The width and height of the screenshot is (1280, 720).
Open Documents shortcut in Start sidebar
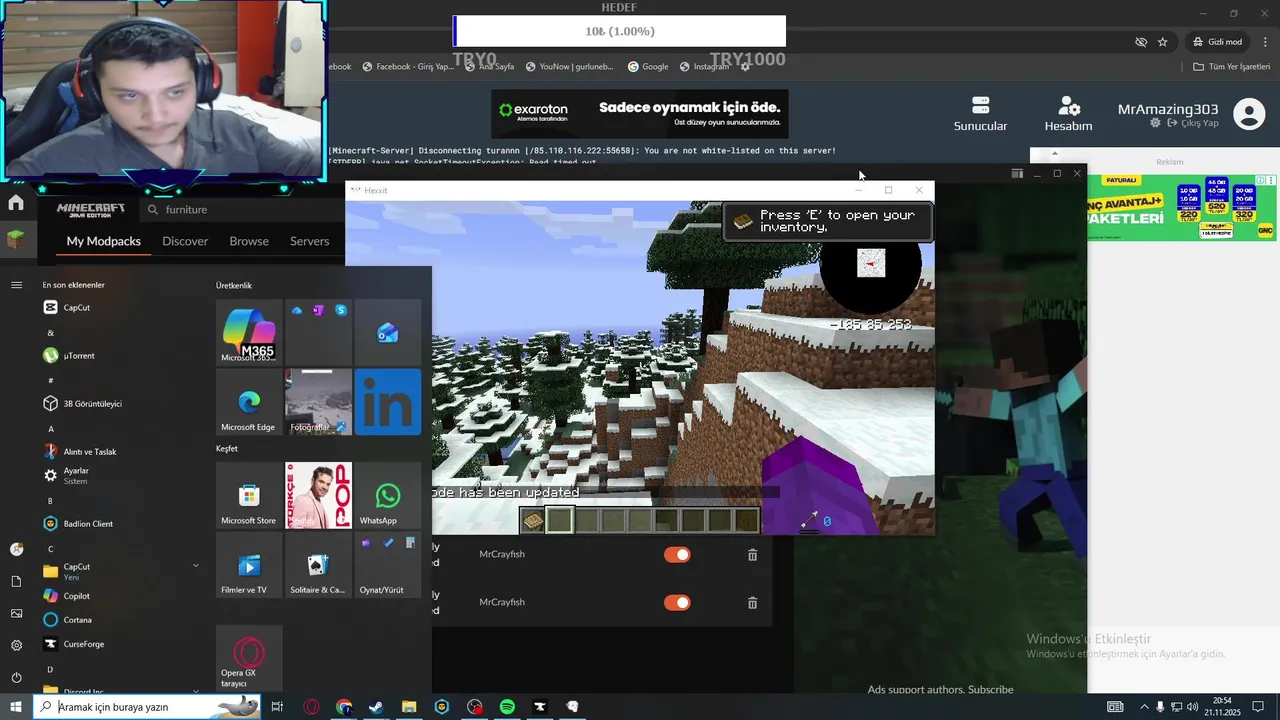pyautogui.click(x=16, y=581)
